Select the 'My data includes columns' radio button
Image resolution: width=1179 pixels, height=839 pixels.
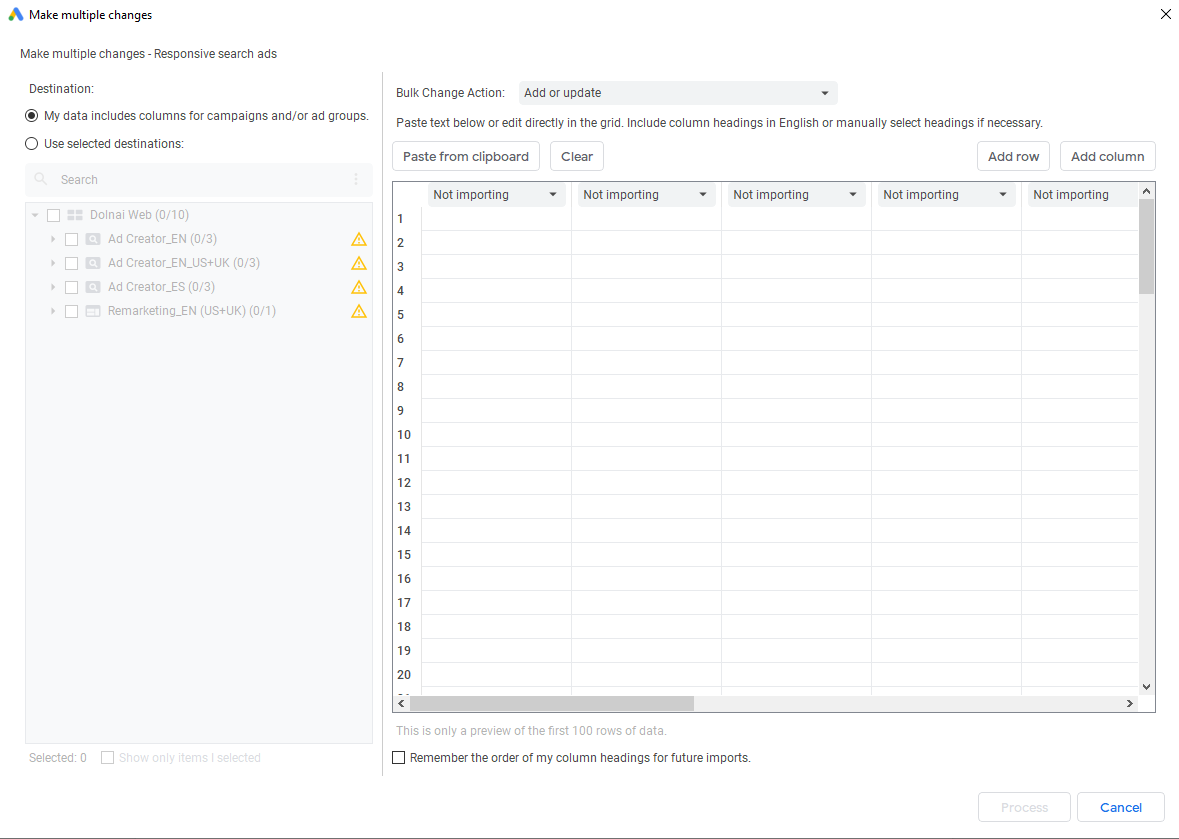tap(31, 115)
